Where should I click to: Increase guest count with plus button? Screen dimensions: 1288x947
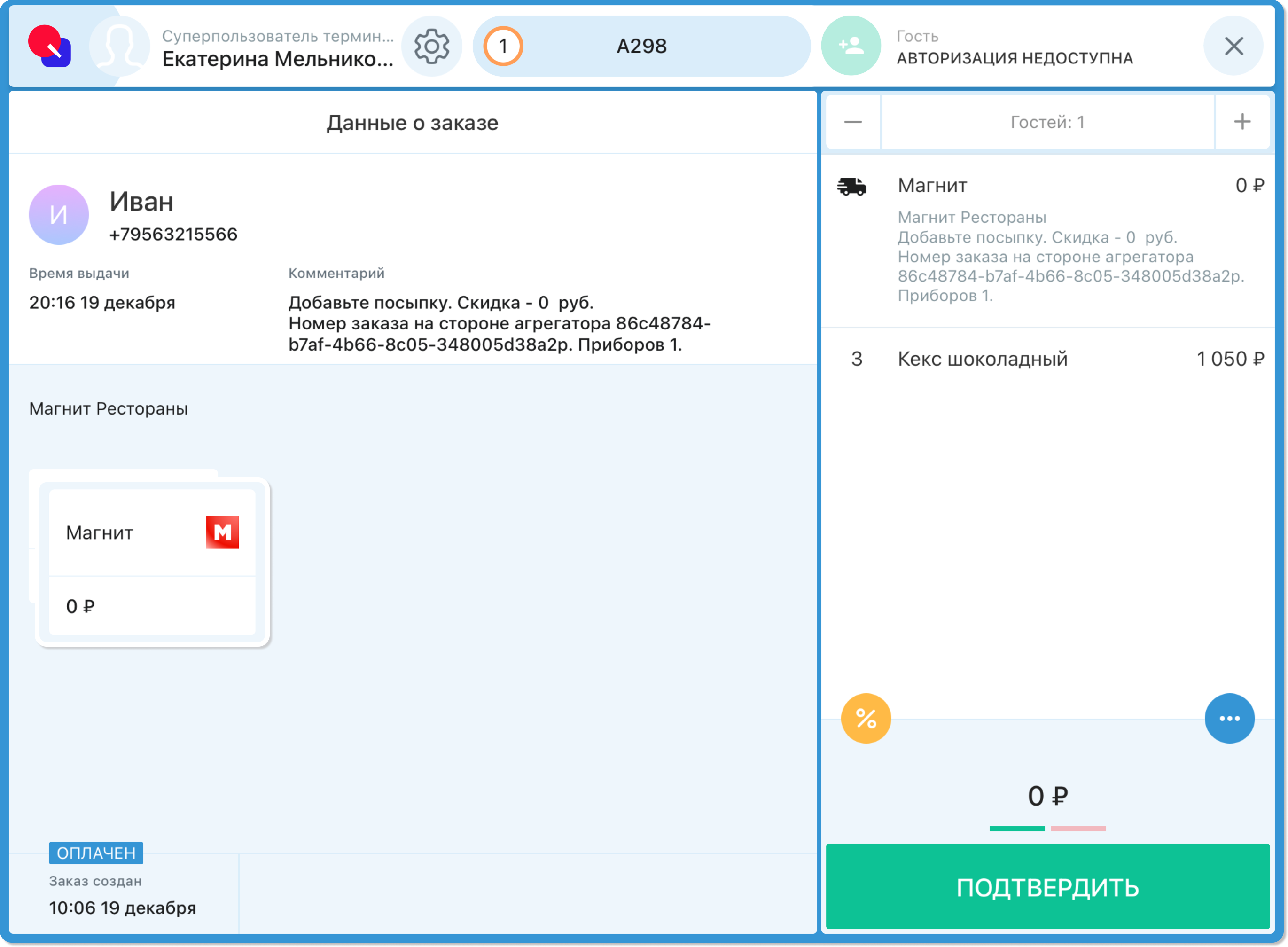[1241, 122]
